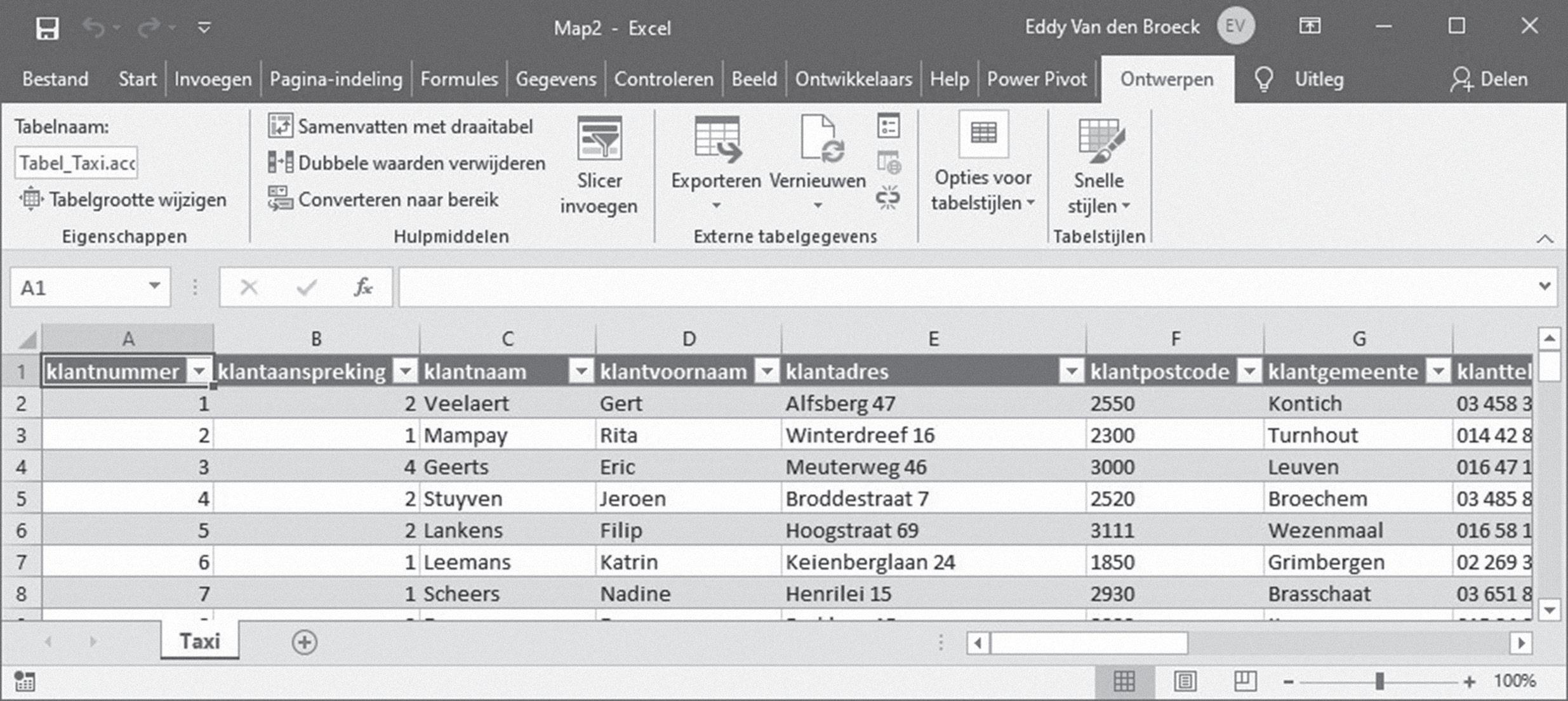Image resolution: width=1568 pixels, height=701 pixels.
Task: Expand the formula bar
Action: click(x=1545, y=287)
